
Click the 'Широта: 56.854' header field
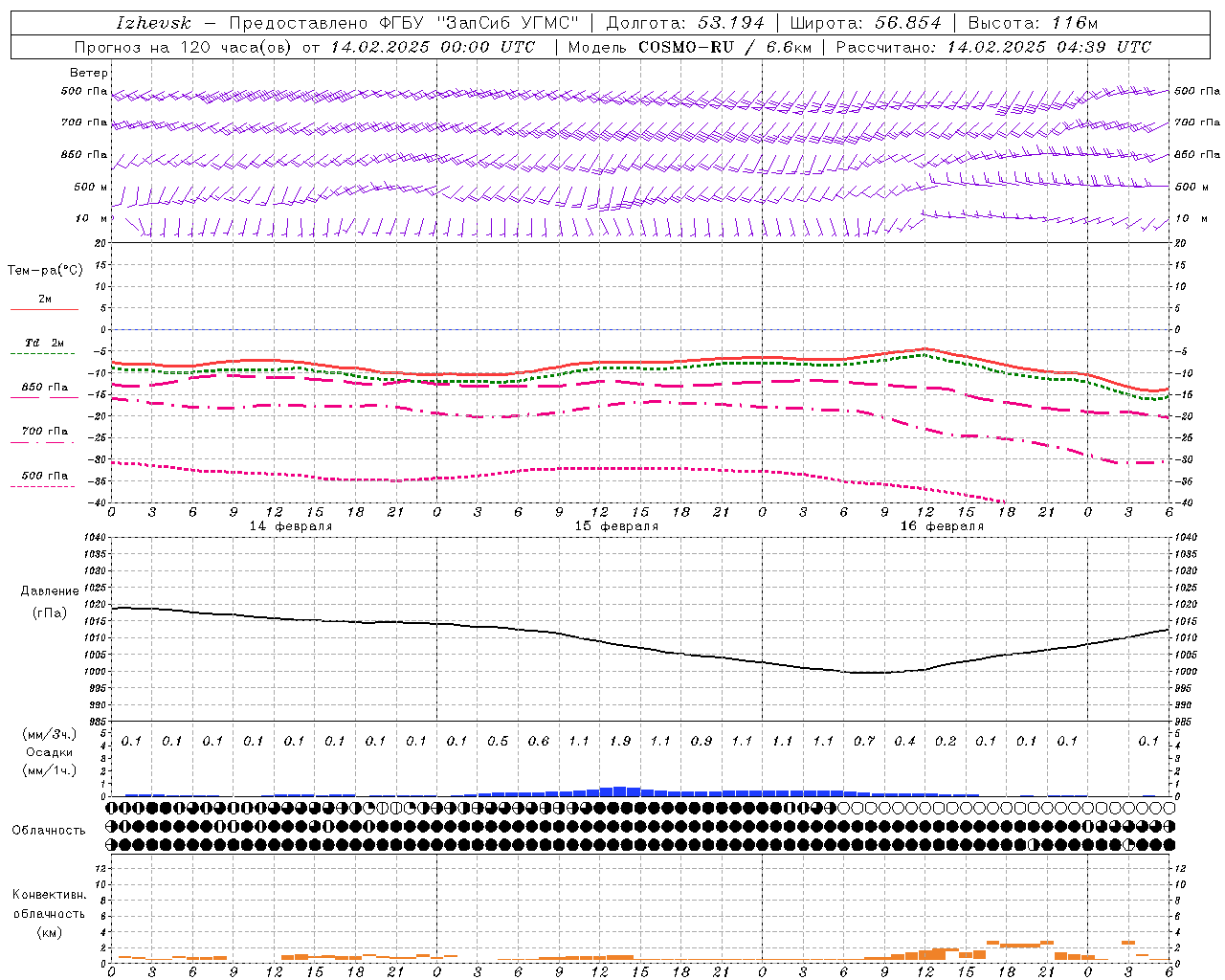click(865, 23)
